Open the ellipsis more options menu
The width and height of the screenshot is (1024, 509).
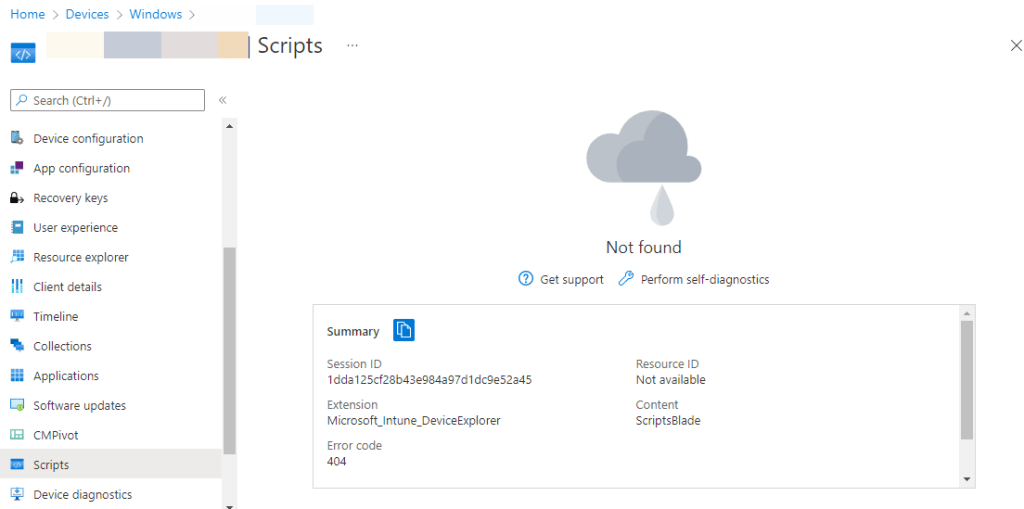coord(352,45)
